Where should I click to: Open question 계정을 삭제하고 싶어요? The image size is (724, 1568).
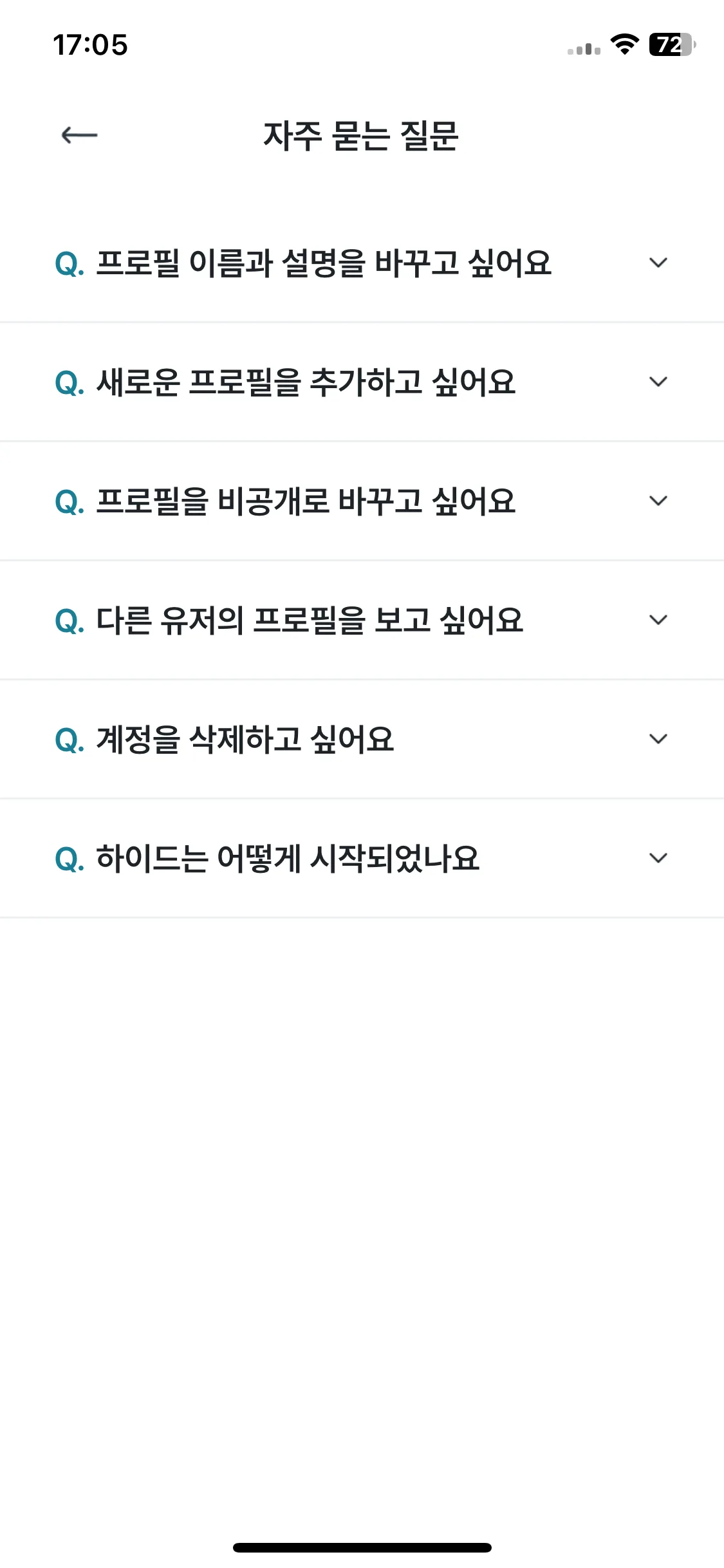[362, 739]
